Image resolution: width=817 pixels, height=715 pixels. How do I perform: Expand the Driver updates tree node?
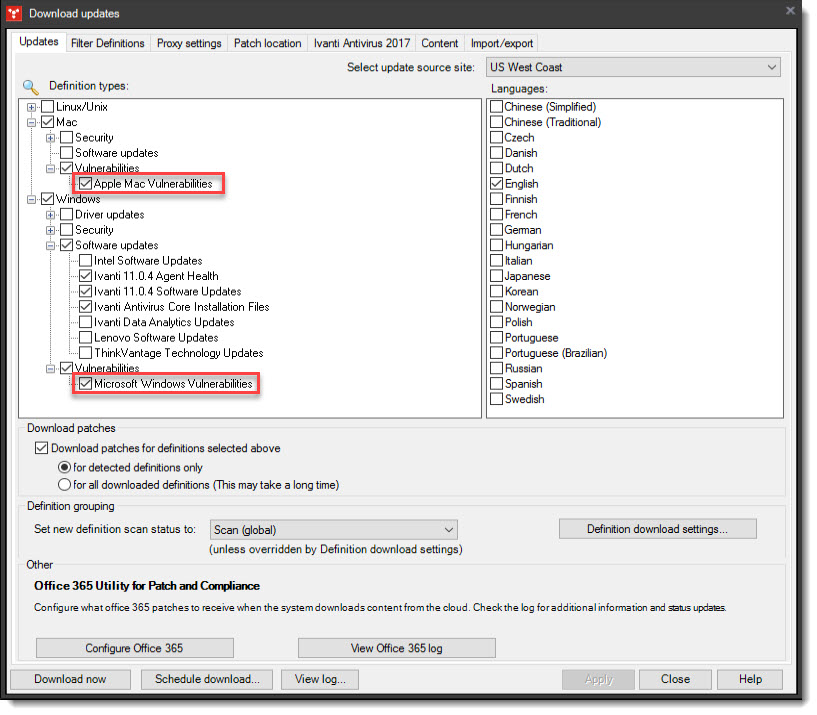point(49,214)
